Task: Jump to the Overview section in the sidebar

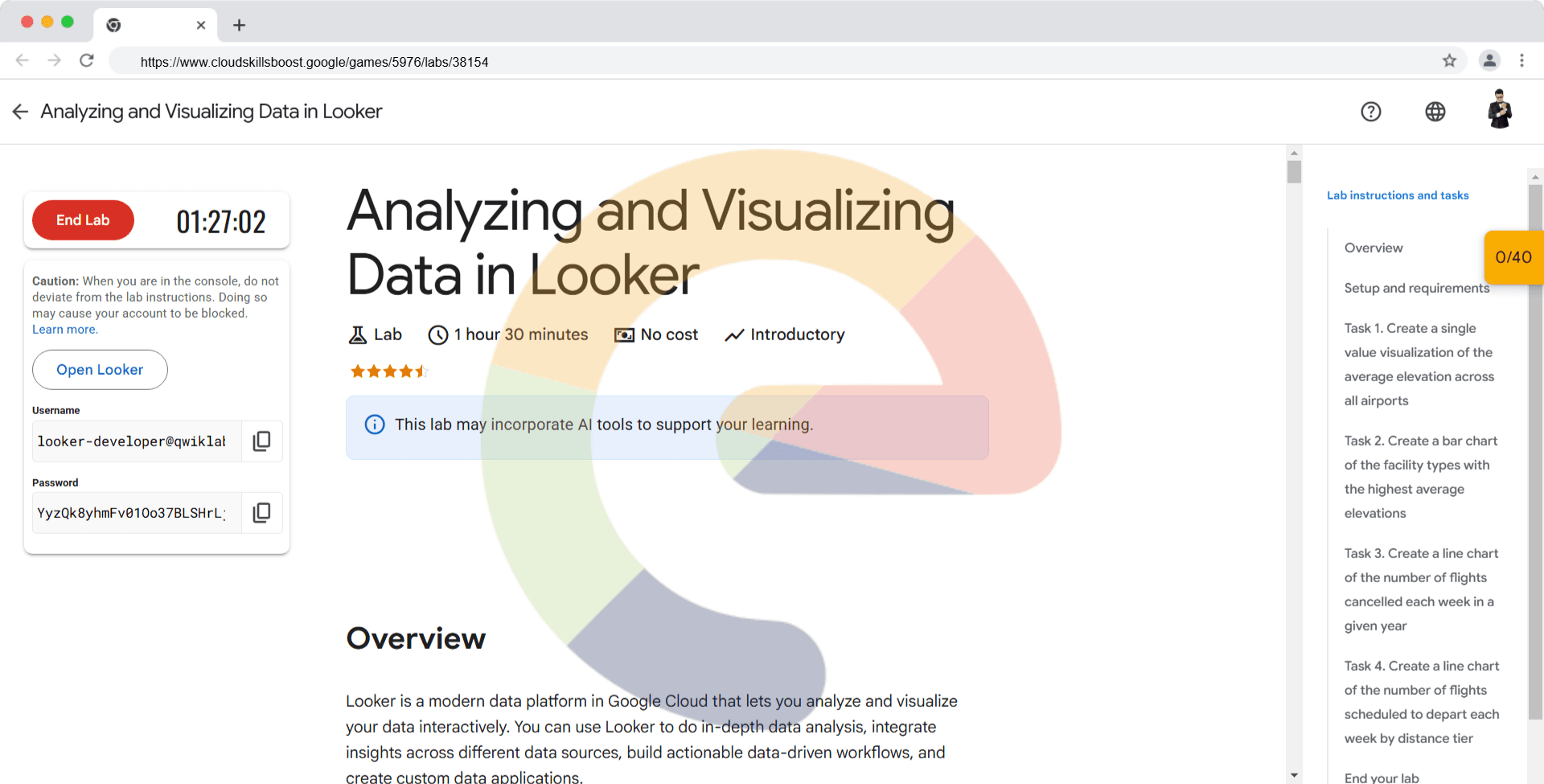Action: click(x=1374, y=248)
